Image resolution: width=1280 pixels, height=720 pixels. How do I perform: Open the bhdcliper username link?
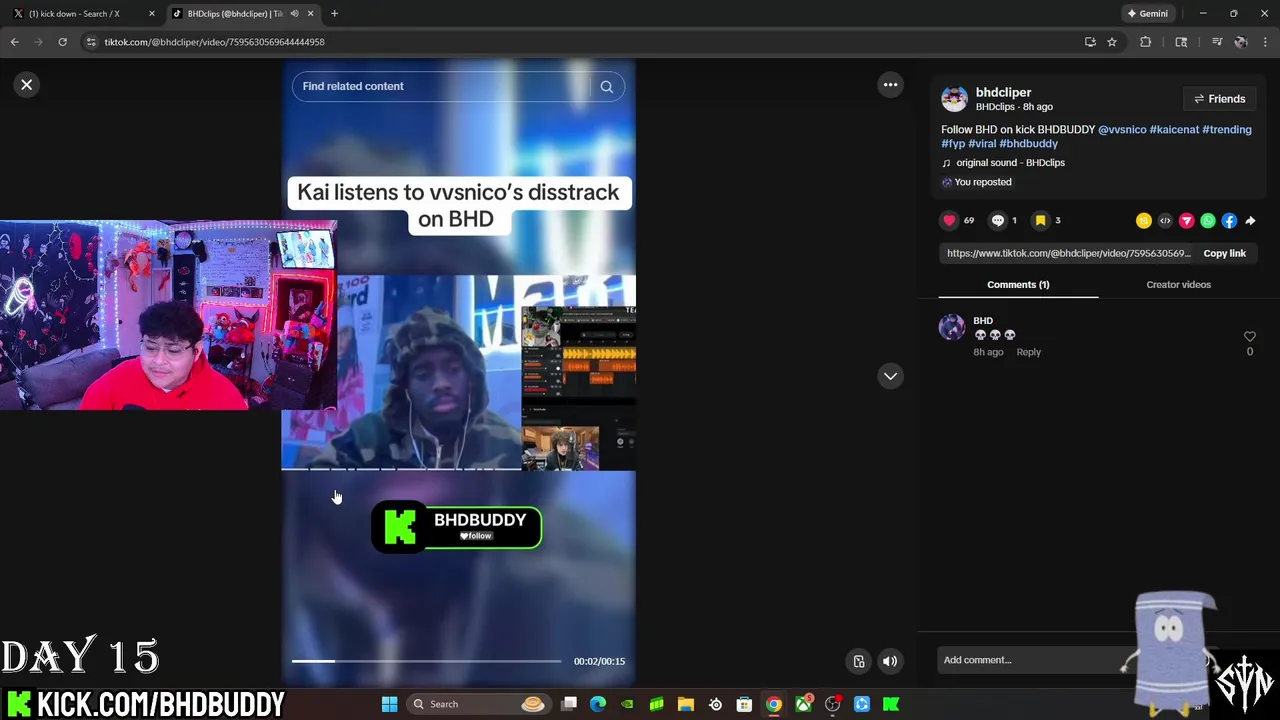tap(1003, 92)
